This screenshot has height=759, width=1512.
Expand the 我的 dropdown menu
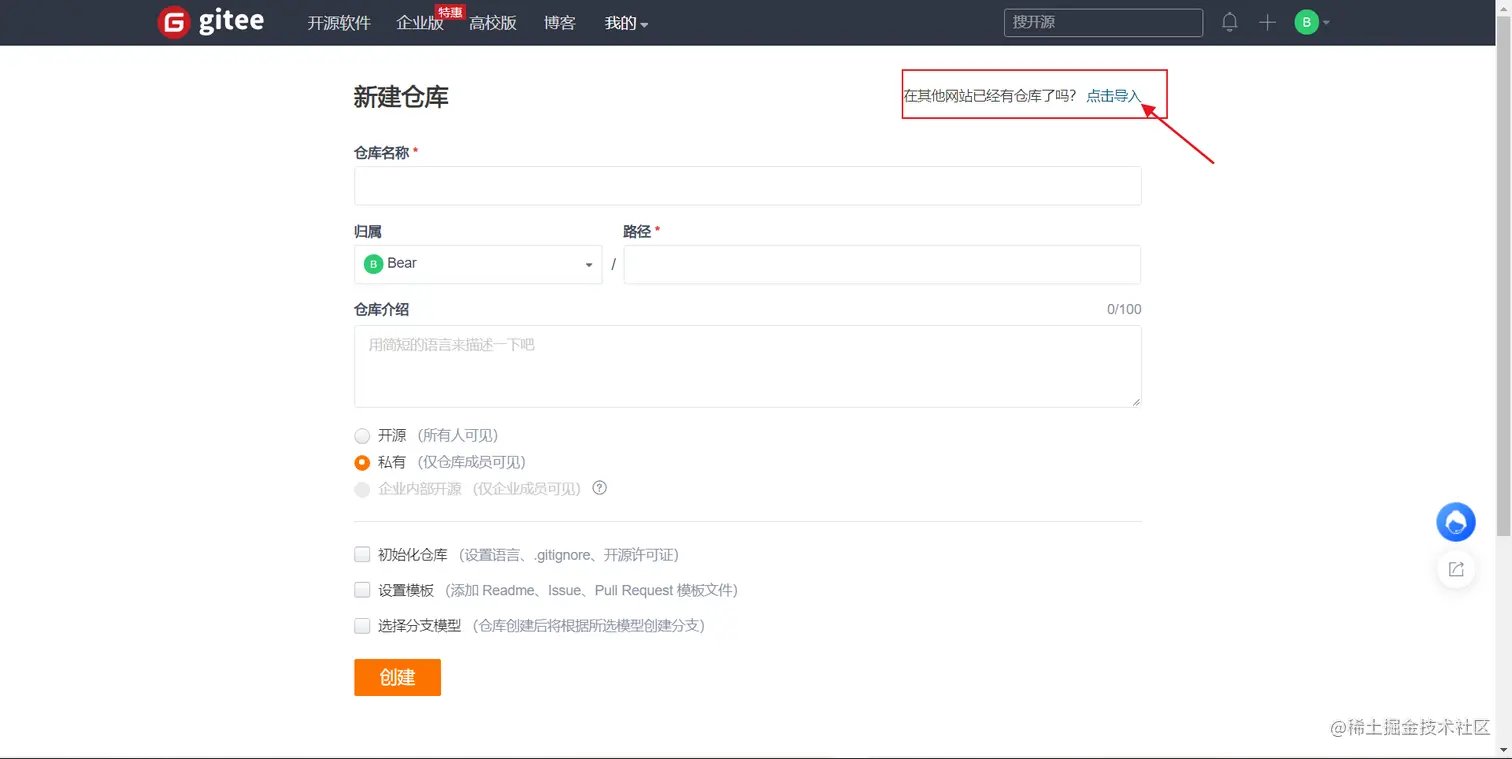pyautogui.click(x=626, y=23)
